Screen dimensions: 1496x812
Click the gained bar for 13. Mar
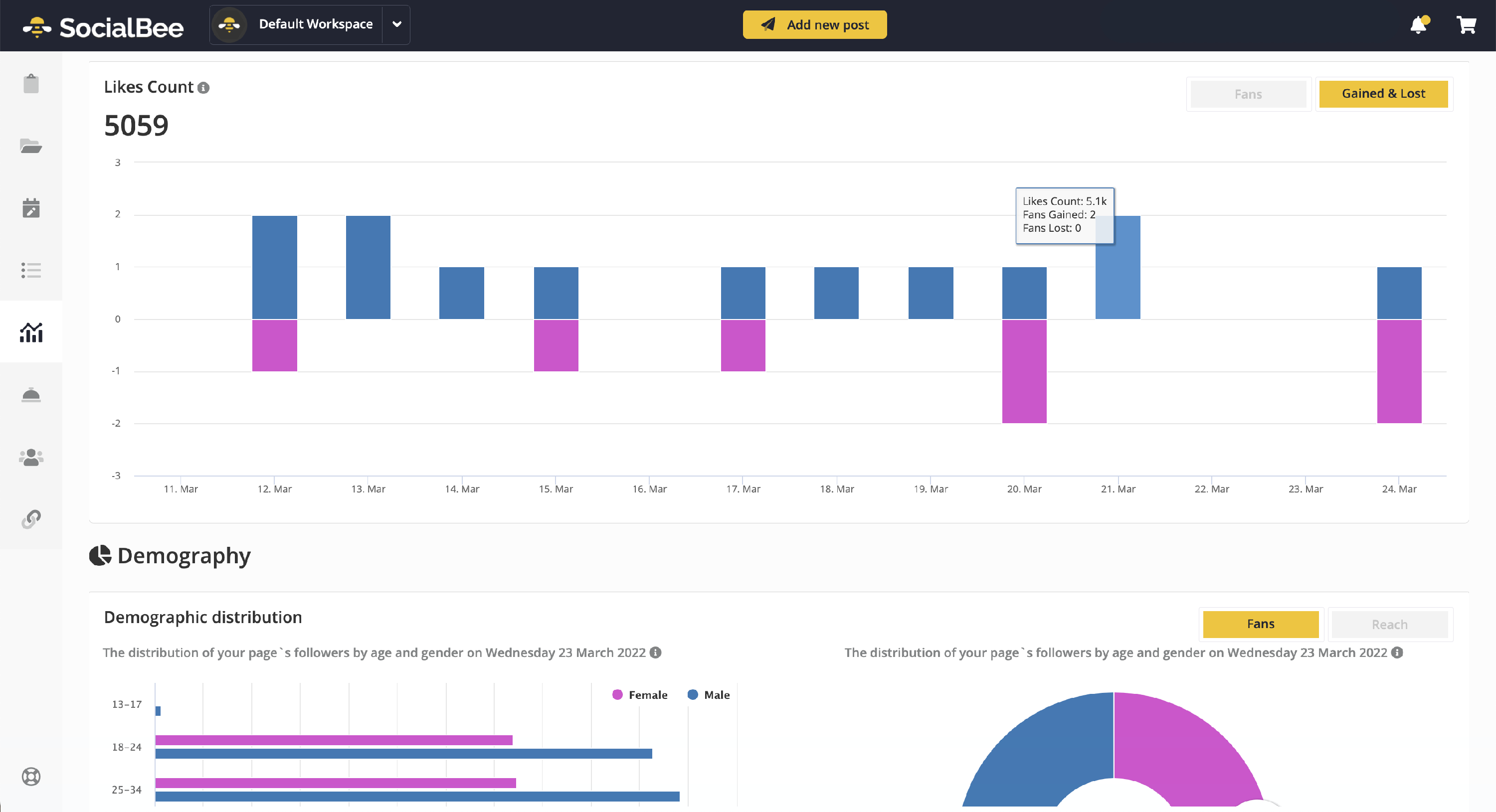tap(368, 267)
